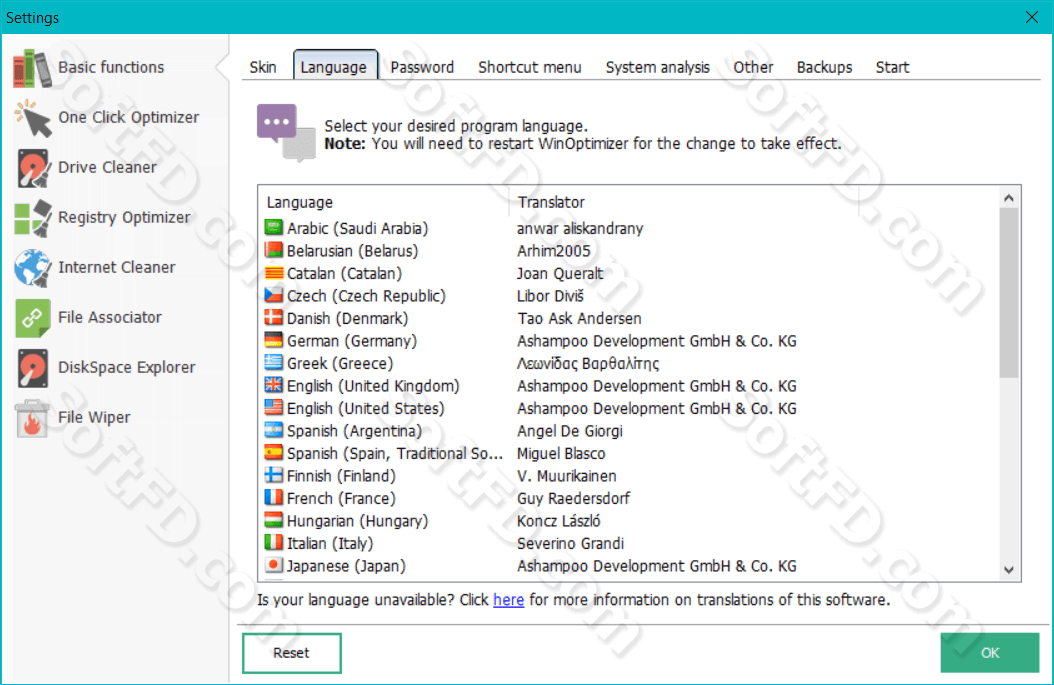Click the Greece flag icon

274,363
